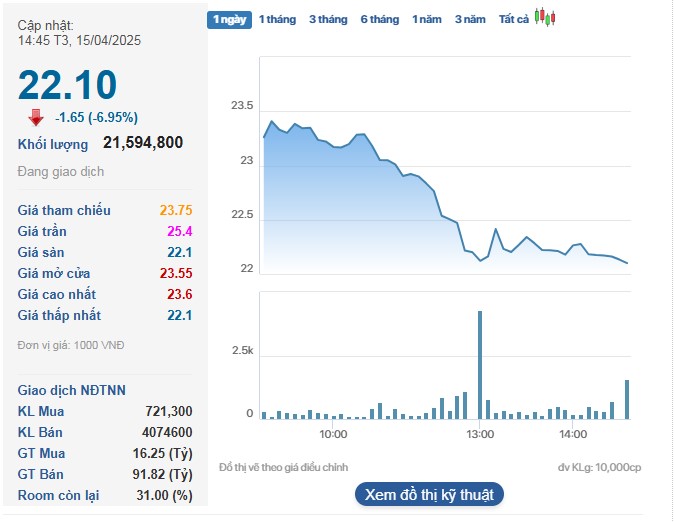Click the current price 22.10

(x=67, y=85)
